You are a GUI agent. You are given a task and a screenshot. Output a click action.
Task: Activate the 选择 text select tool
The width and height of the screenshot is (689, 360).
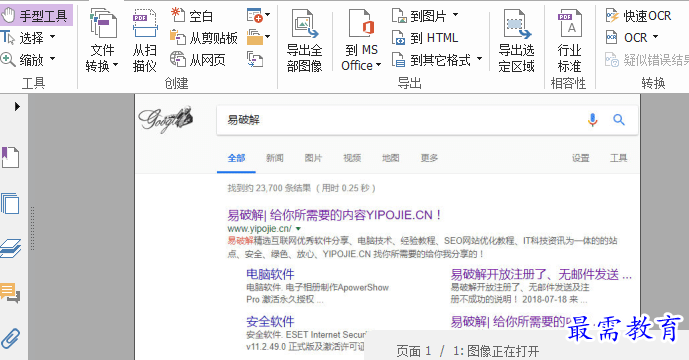click(23, 38)
